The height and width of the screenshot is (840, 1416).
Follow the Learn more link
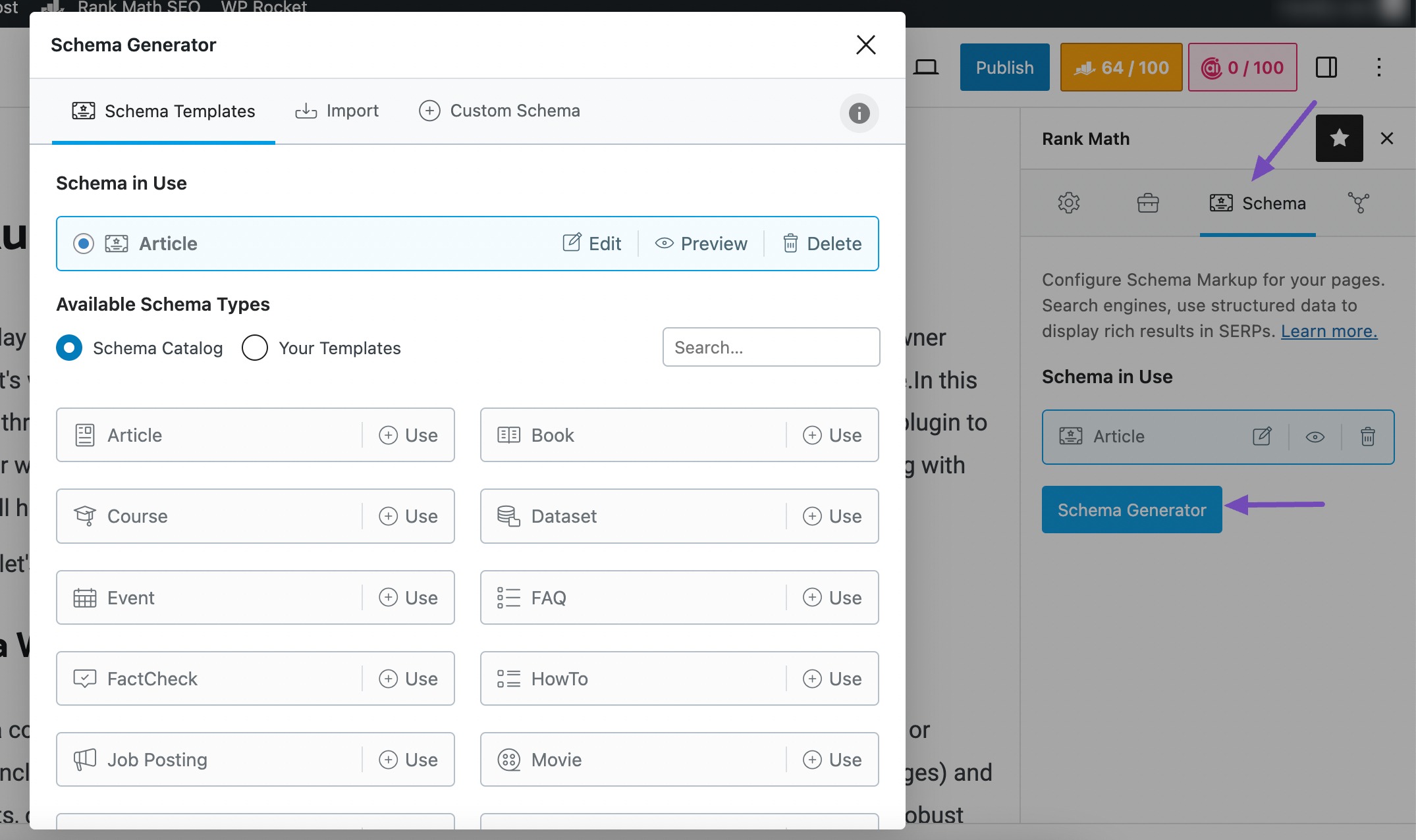tap(1329, 331)
